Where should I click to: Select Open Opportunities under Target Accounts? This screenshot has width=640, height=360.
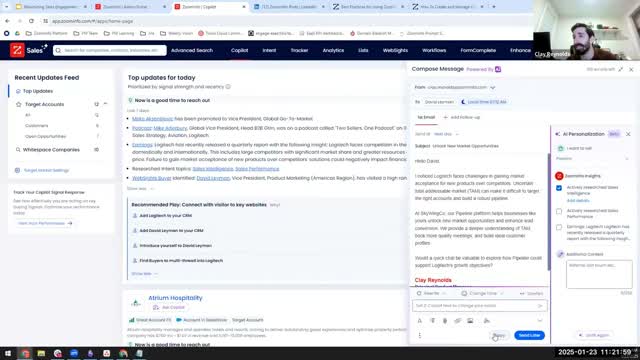[45, 136]
